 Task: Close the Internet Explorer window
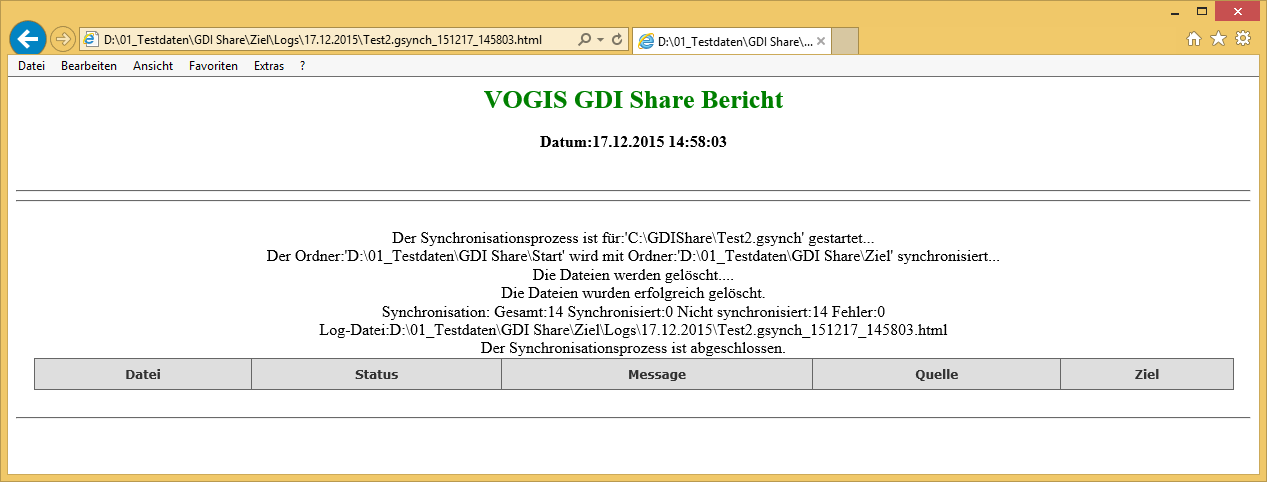tap(1238, 11)
